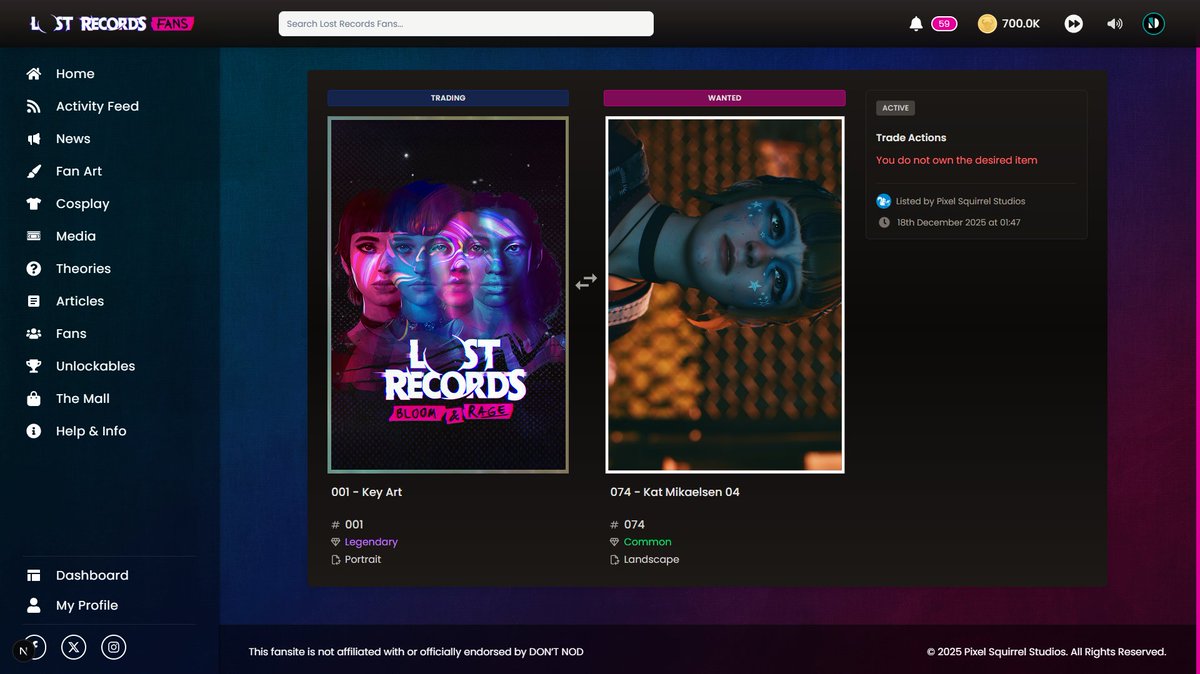
Task: Click the date 18th December 2025 at 01:47
Action: pyautogui.click(x=958, y=223)
